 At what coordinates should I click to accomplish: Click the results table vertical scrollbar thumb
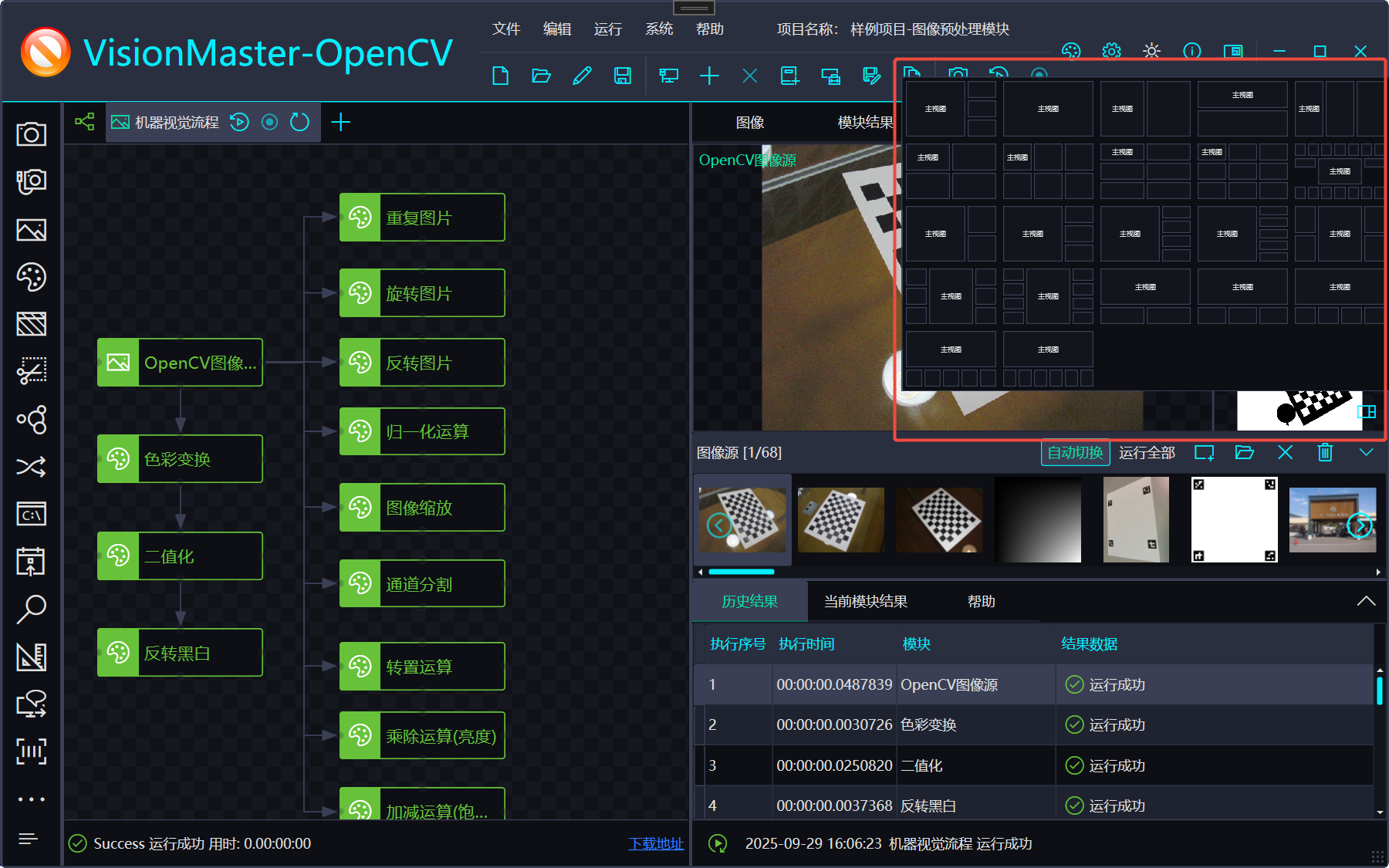coord(1380,690)
